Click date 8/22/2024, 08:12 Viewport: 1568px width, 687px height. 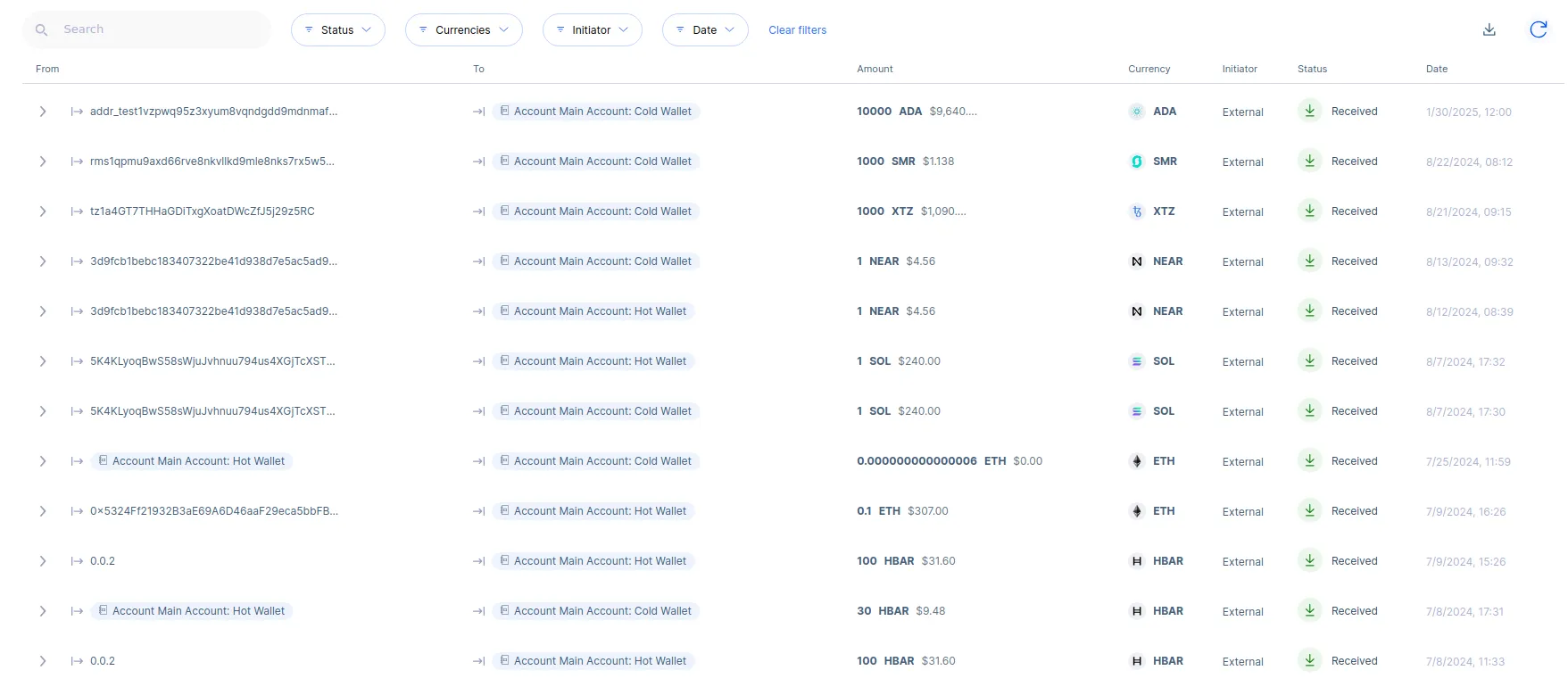point(1469,162)
